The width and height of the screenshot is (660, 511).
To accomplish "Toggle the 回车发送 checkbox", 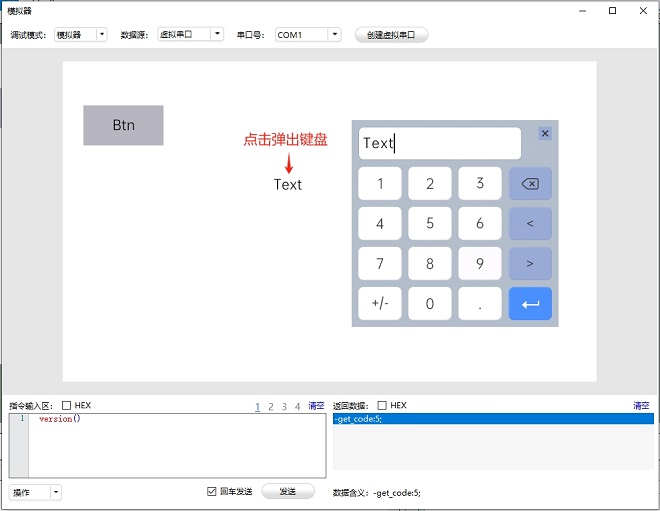I will click(x=212, y=492).
